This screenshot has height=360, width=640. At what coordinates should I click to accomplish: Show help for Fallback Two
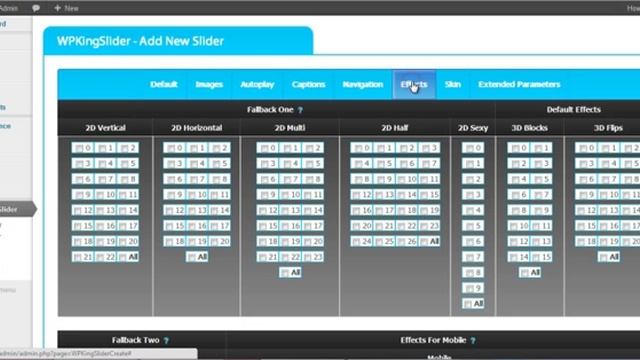[x=166, y=340]
